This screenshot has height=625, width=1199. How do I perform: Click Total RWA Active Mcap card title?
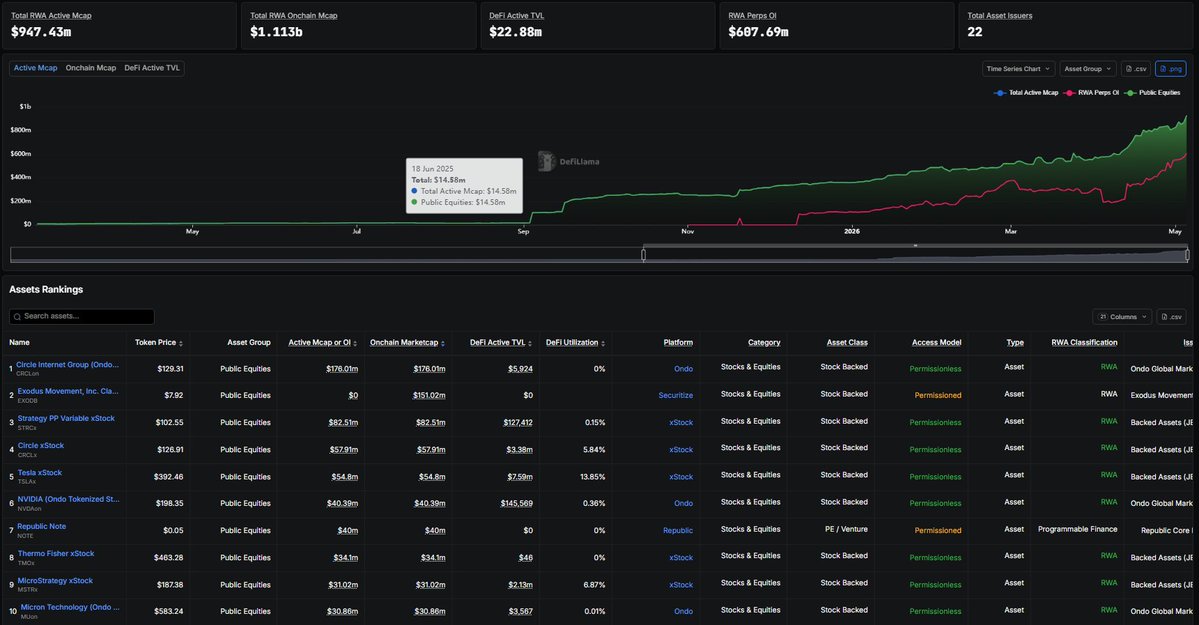pyautogui.click(x=51, y=15)
